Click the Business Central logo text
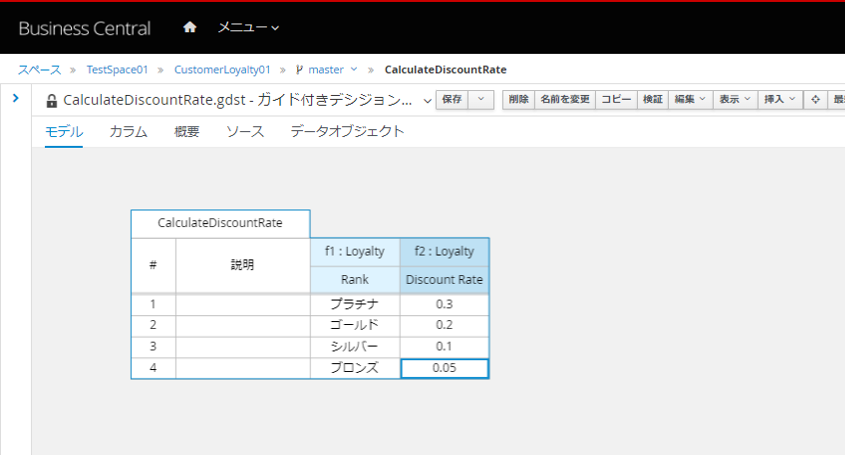This screenshot has height=455, width=845. tap(85, 28)
